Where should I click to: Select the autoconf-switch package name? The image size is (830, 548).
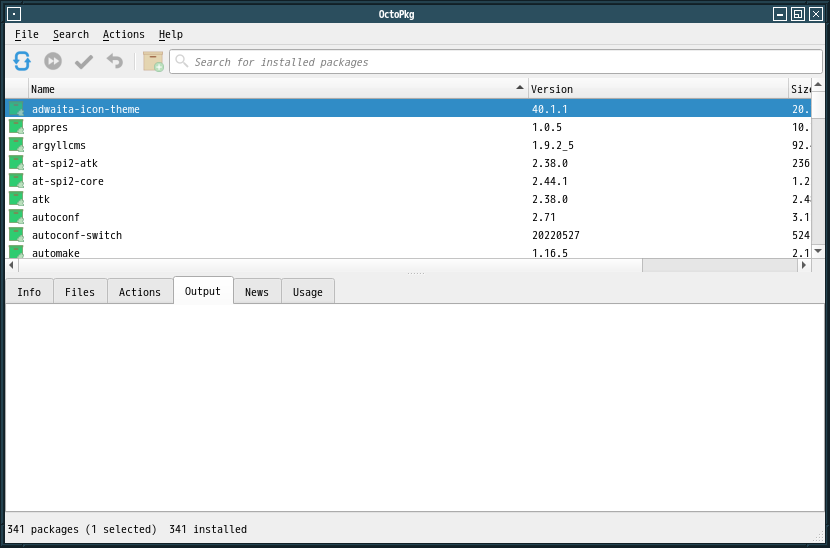coord(77,235)
